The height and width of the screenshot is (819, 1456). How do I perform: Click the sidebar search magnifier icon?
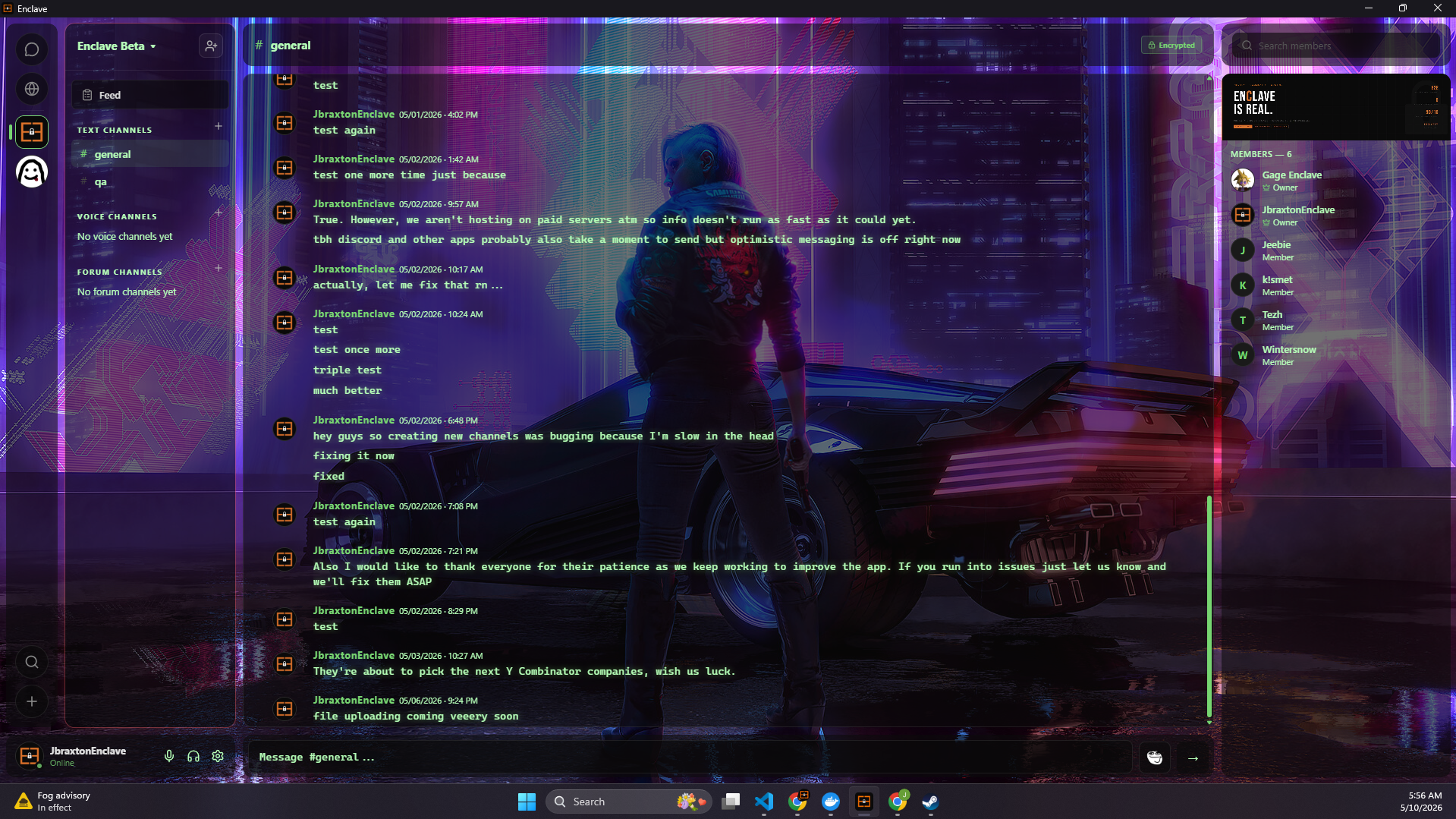click(x=32, y=663)
